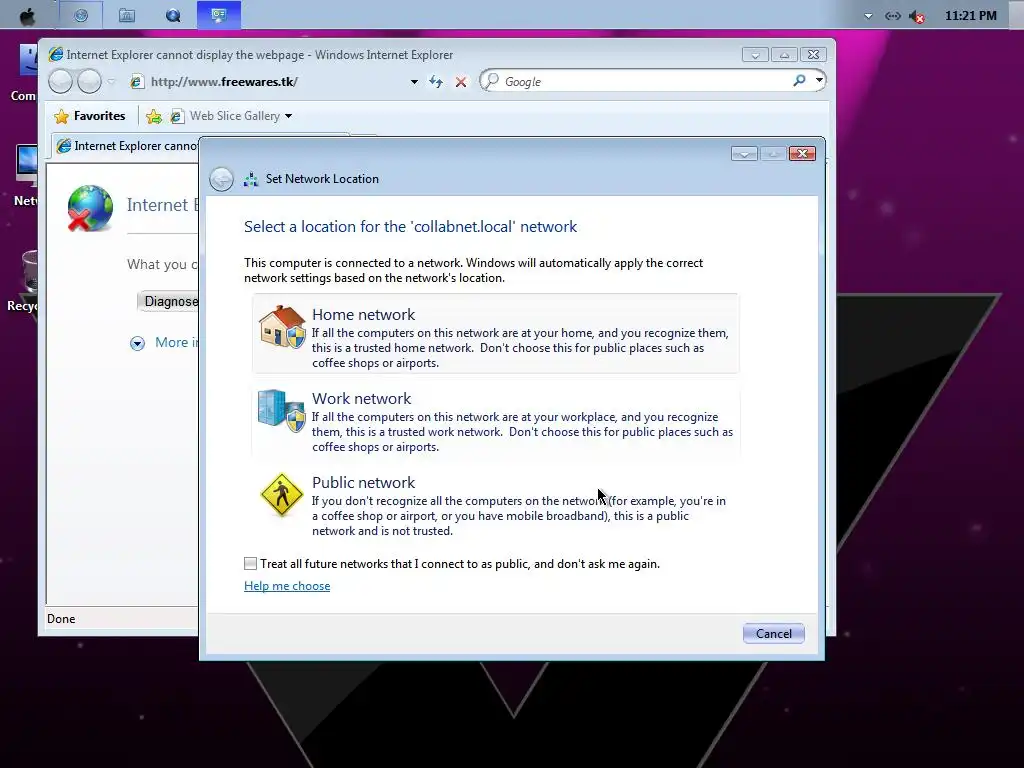
Task: Click the IE status bar 'Done' text
Action: (x=61, y=619)
